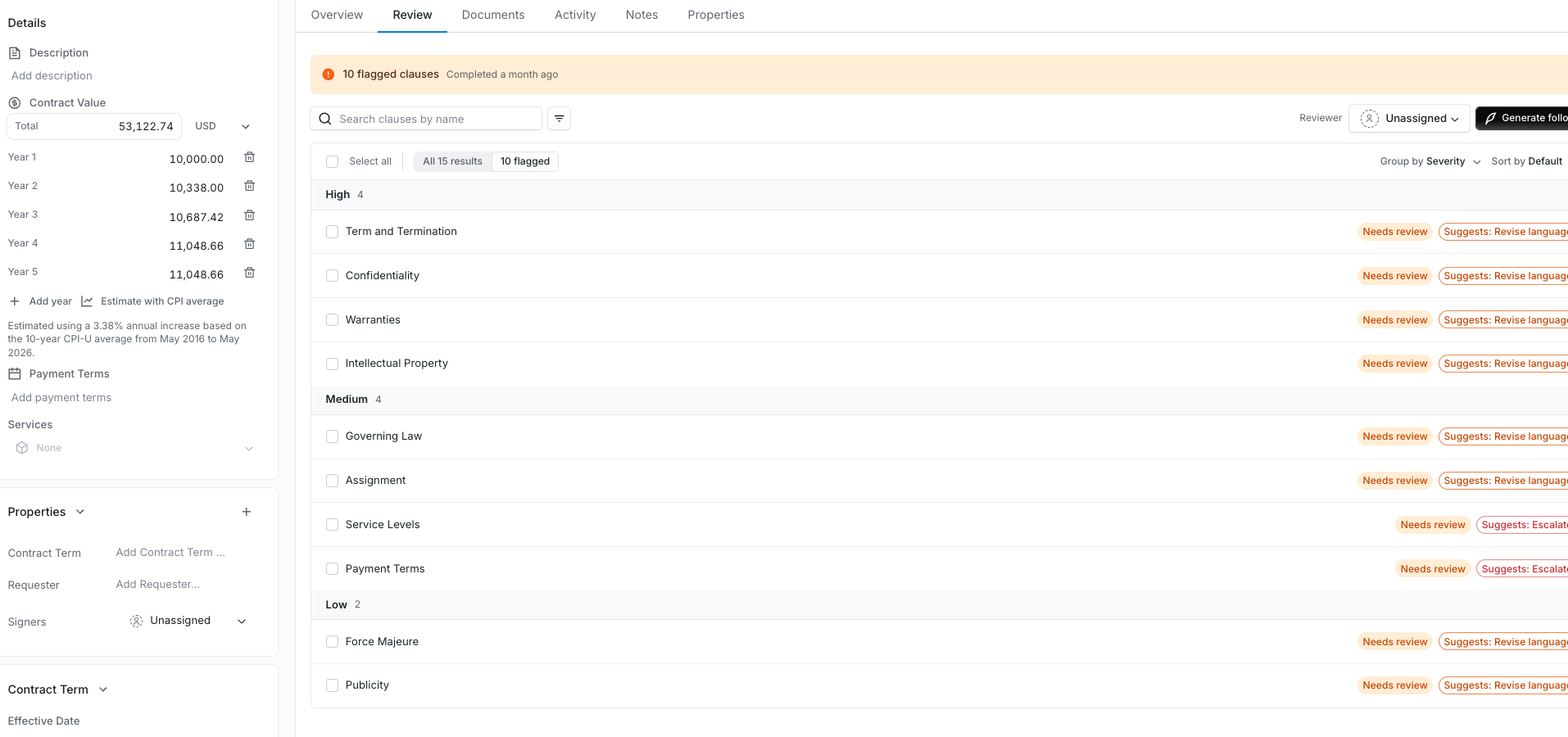Check the Governing Law clause box

pyautogui.click(x=333, y=436)
